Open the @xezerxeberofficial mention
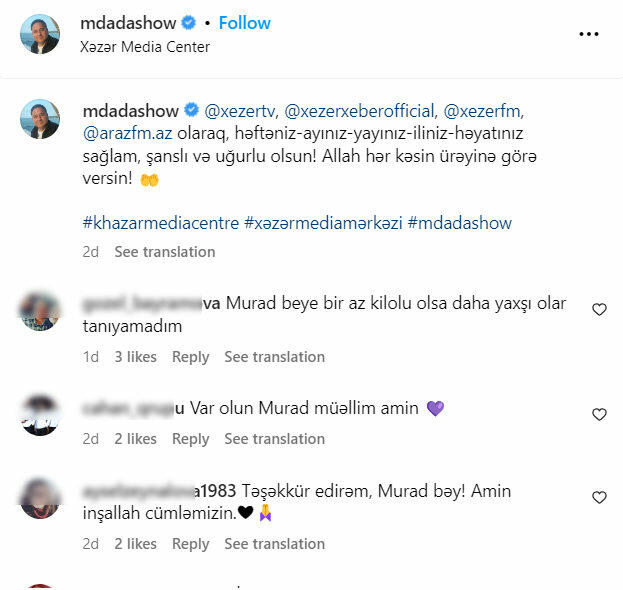The image size is (623, 590). [x=361, y=111]
